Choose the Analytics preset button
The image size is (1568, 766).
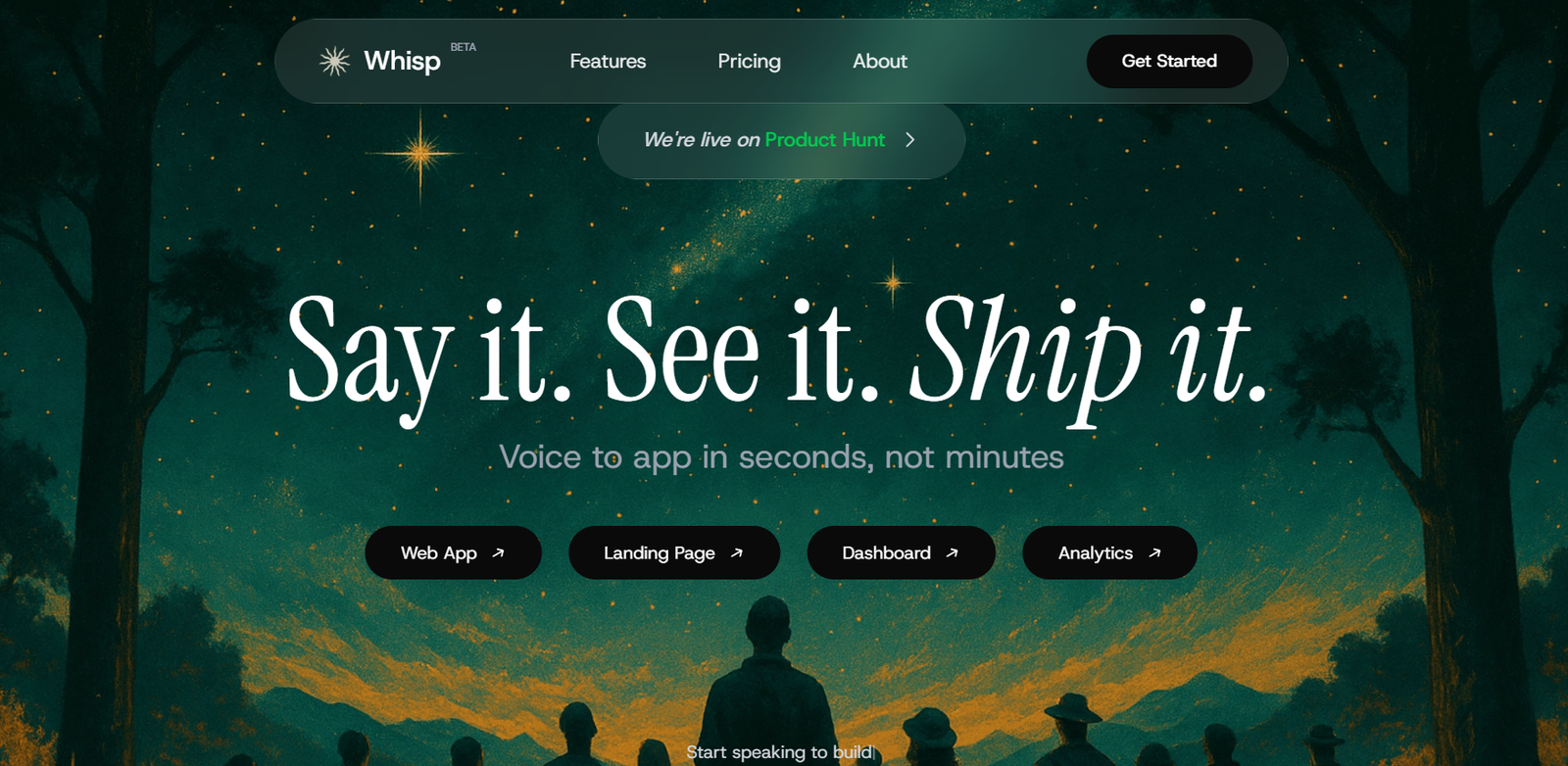(1109, 553)
